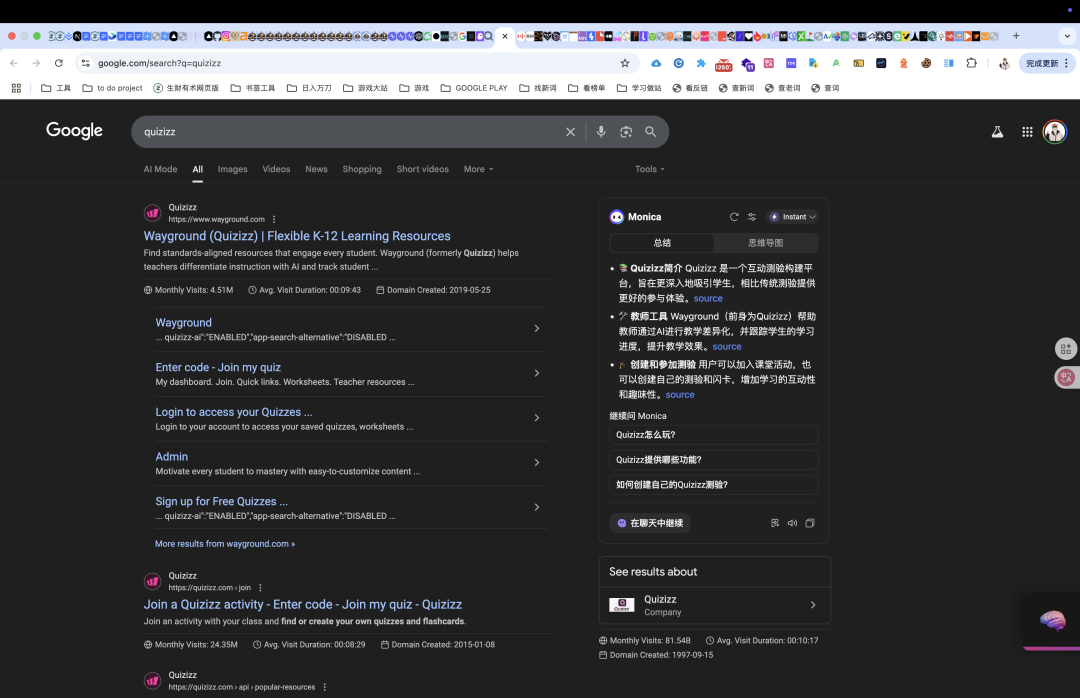Switch to AI Mode tab
Viewport: 1080px width, 698px height.
coord(160,169)
